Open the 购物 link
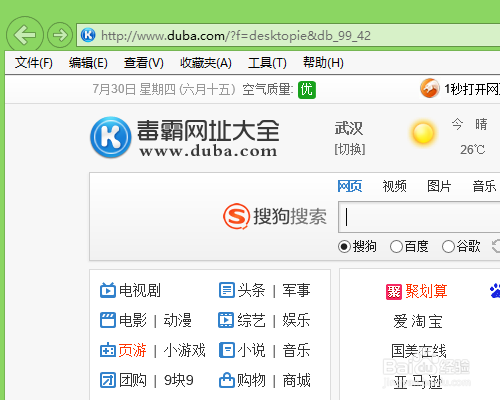The image size is (500, 400). coord(251,380)
